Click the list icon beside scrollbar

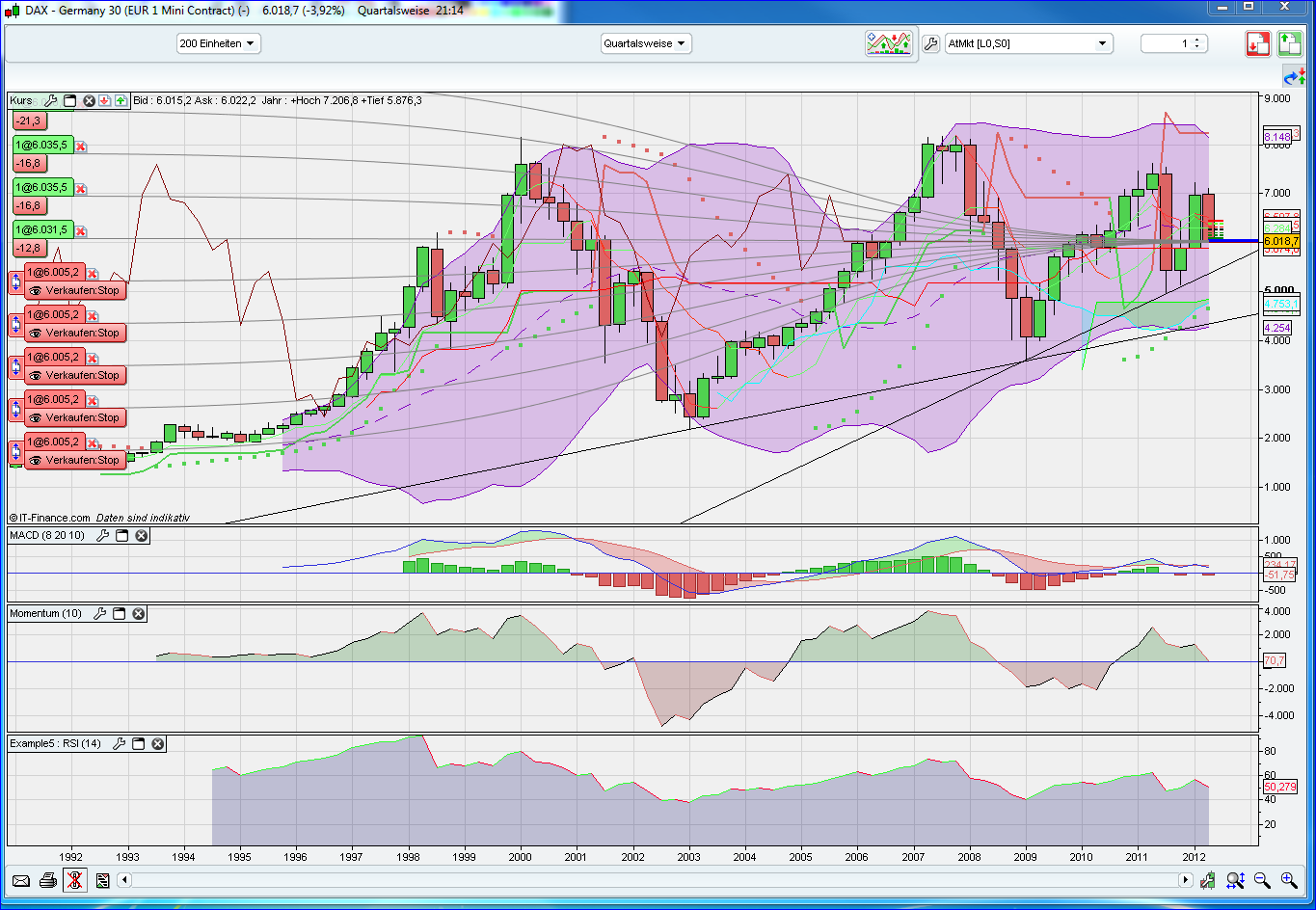(x=102, y=880)
